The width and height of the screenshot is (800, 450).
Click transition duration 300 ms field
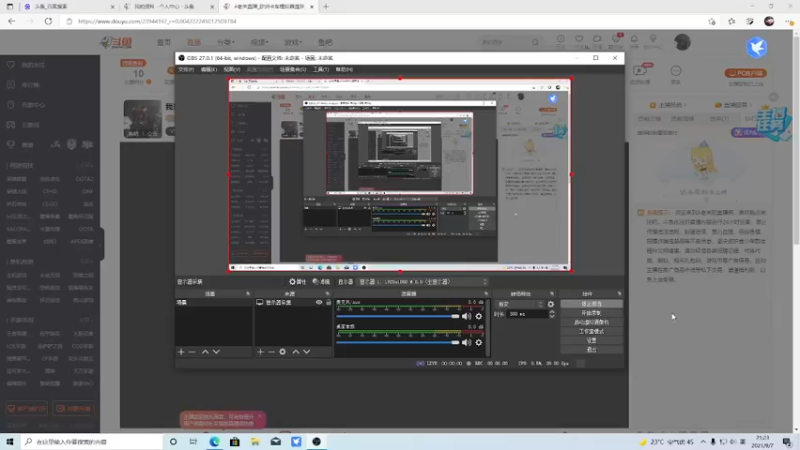tap(527, 314)
